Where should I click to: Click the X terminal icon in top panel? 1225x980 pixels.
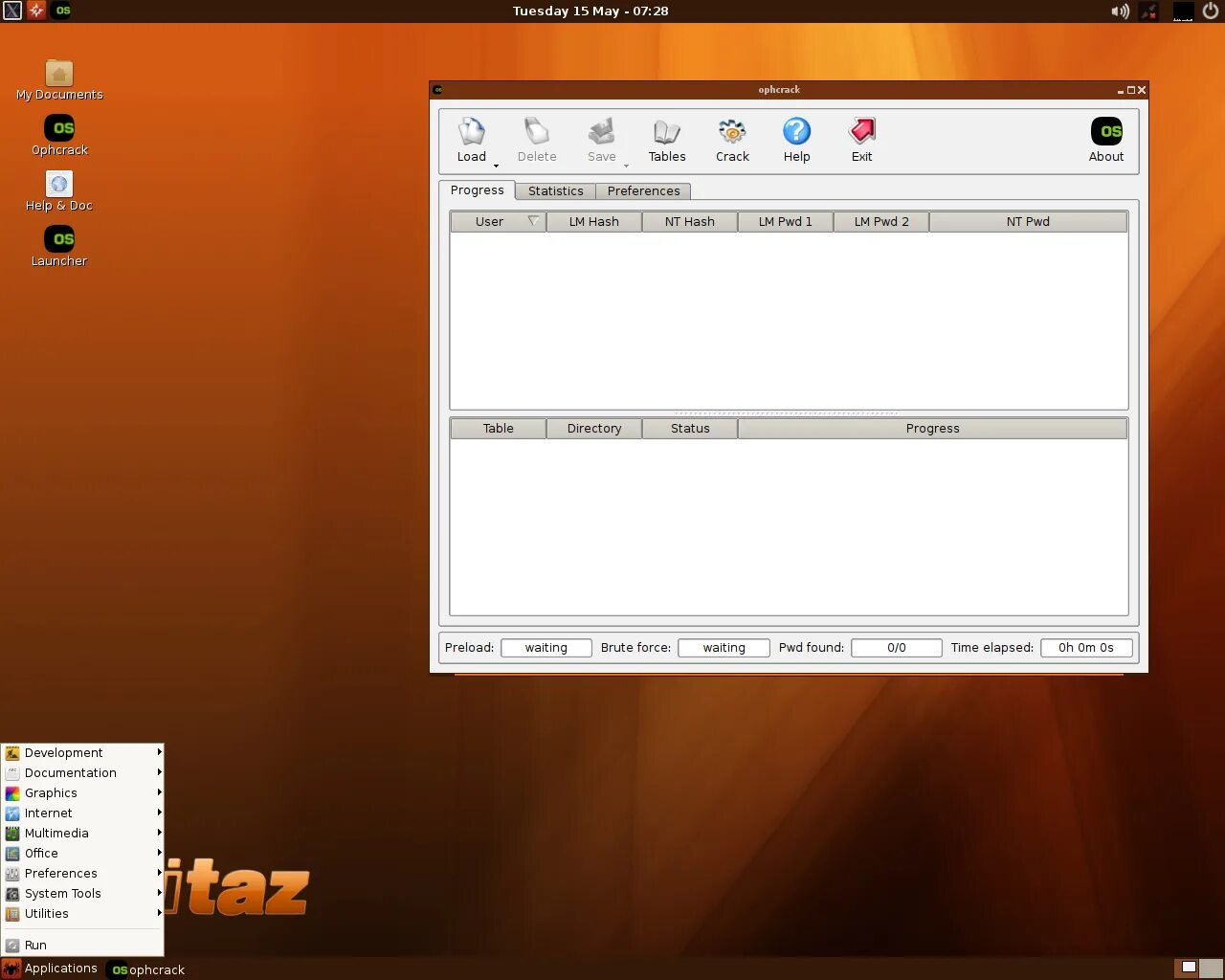click(11, 11)
